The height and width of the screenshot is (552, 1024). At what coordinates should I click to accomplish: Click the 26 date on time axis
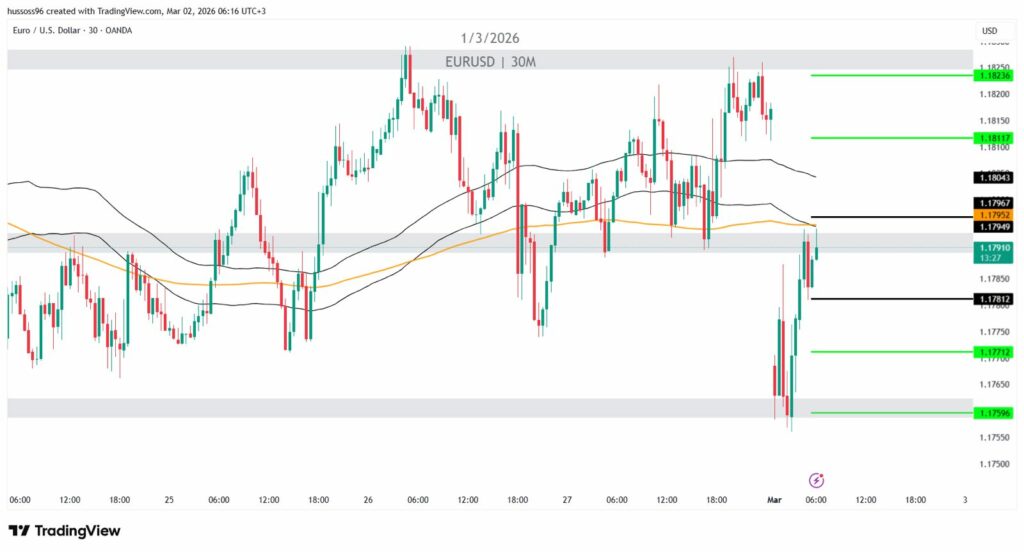[x=368, y=499]
